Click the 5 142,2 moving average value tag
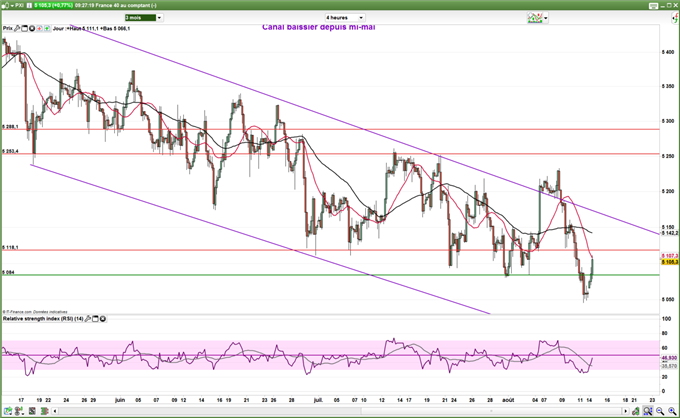Screen dimensions: 680x418 pos(670,233)
